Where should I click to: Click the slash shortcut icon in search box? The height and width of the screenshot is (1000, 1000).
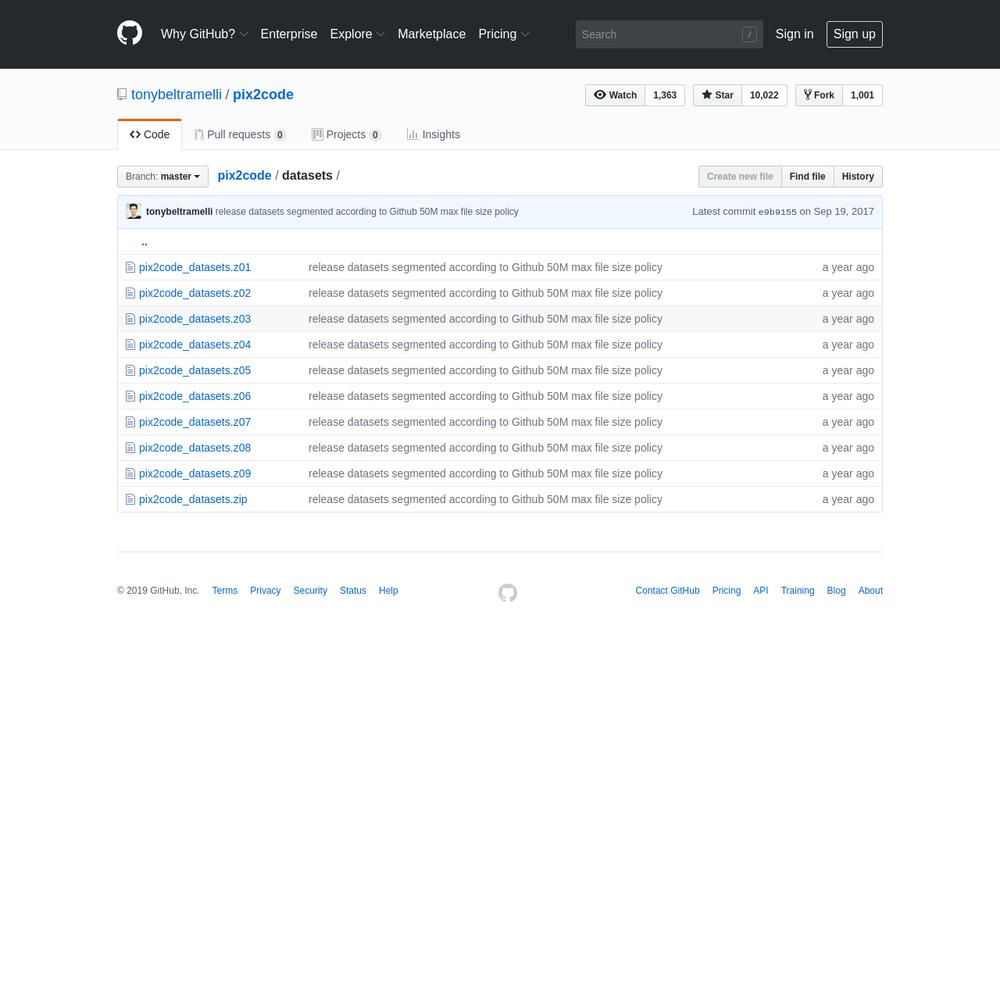[749, 34]
